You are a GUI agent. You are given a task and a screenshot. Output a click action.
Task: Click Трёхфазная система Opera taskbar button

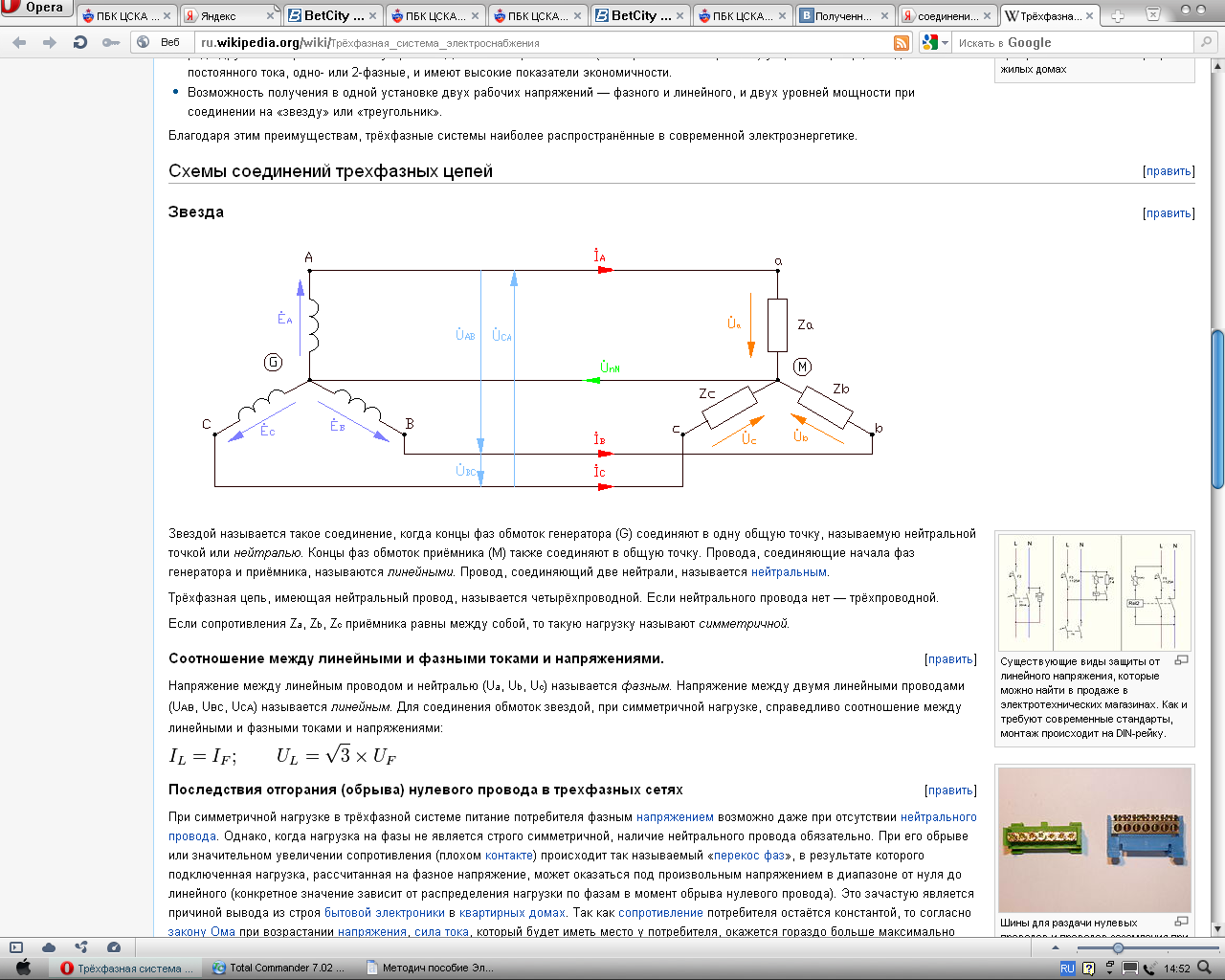coord(126,969)
